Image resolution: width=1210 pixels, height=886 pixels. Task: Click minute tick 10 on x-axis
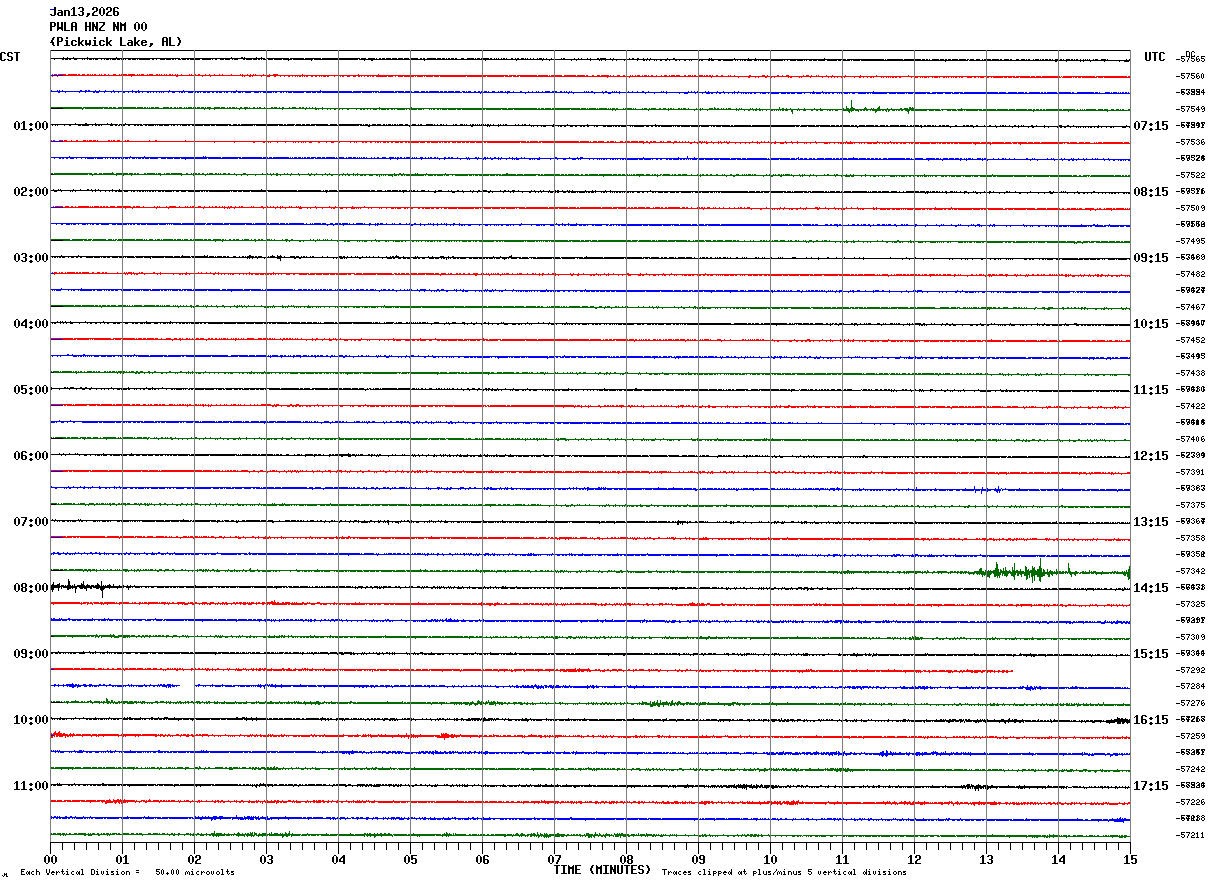point(771,858)
